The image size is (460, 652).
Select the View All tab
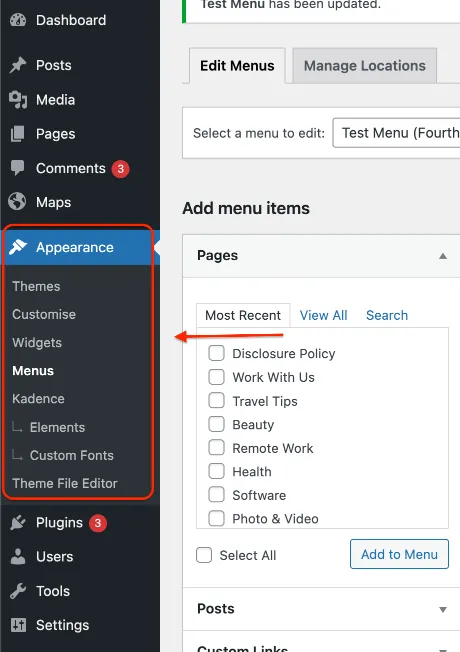point(324,315)
